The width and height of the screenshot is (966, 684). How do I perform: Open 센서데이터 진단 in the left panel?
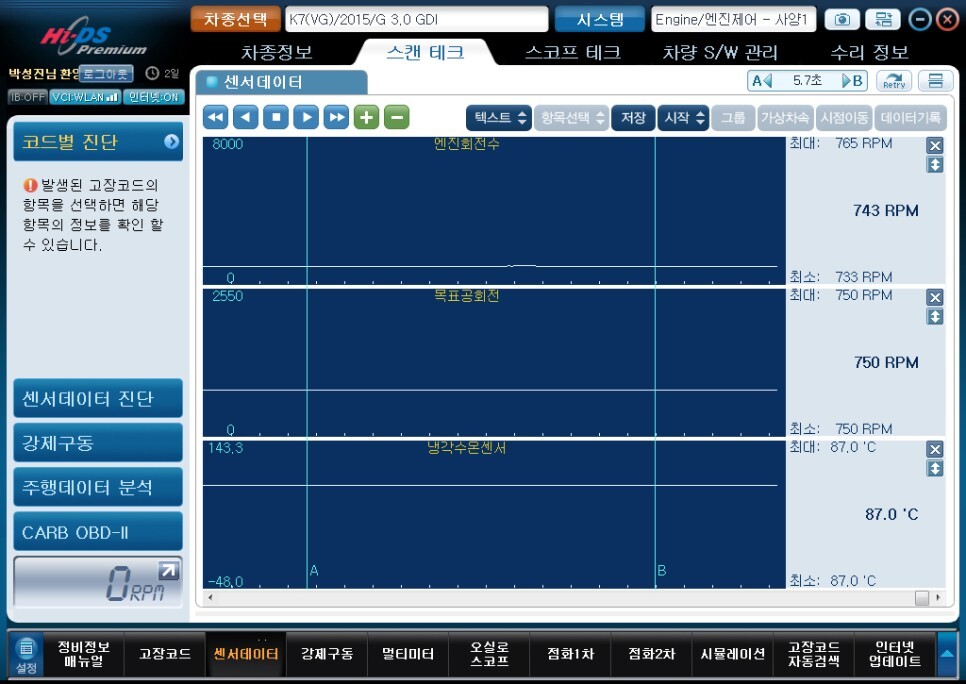coord(98,399)
